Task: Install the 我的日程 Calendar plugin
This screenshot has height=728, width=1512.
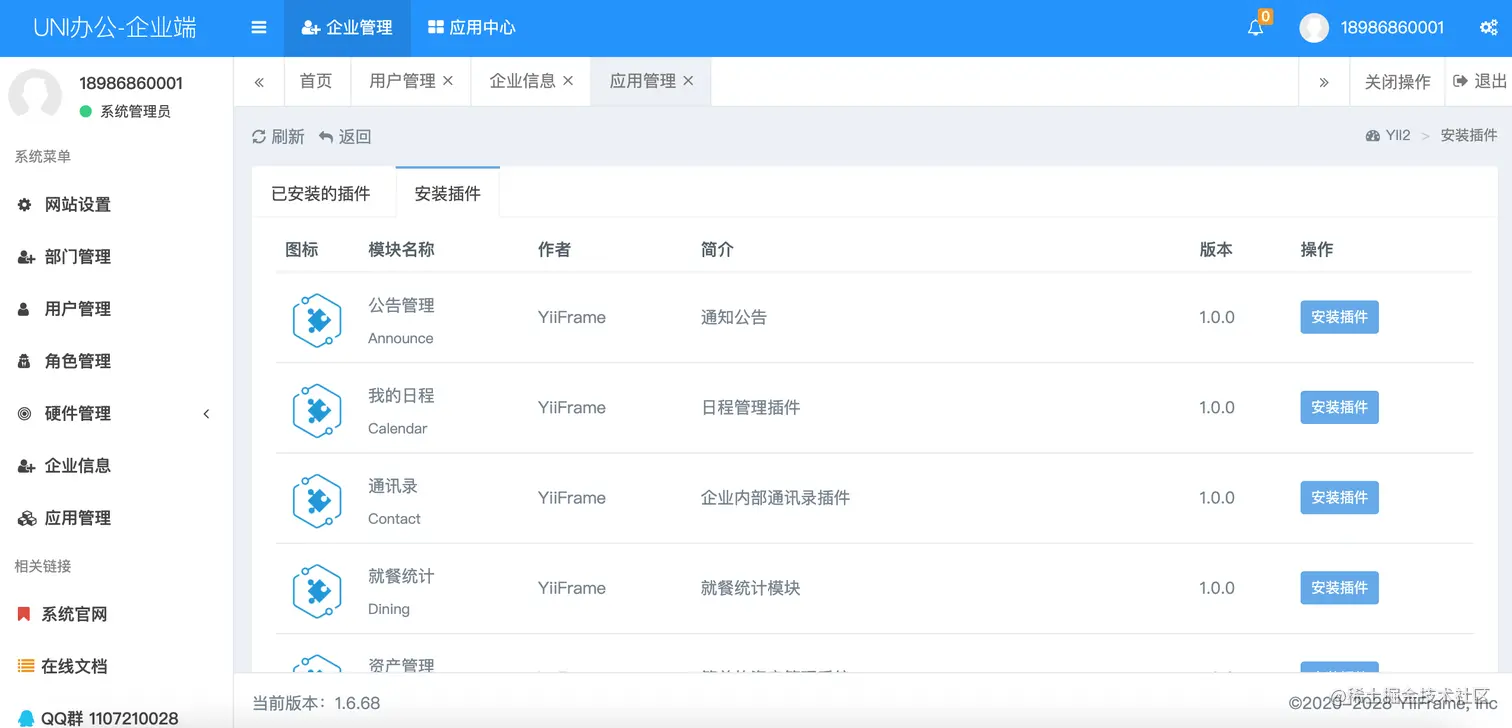Action: (1339, 407)
